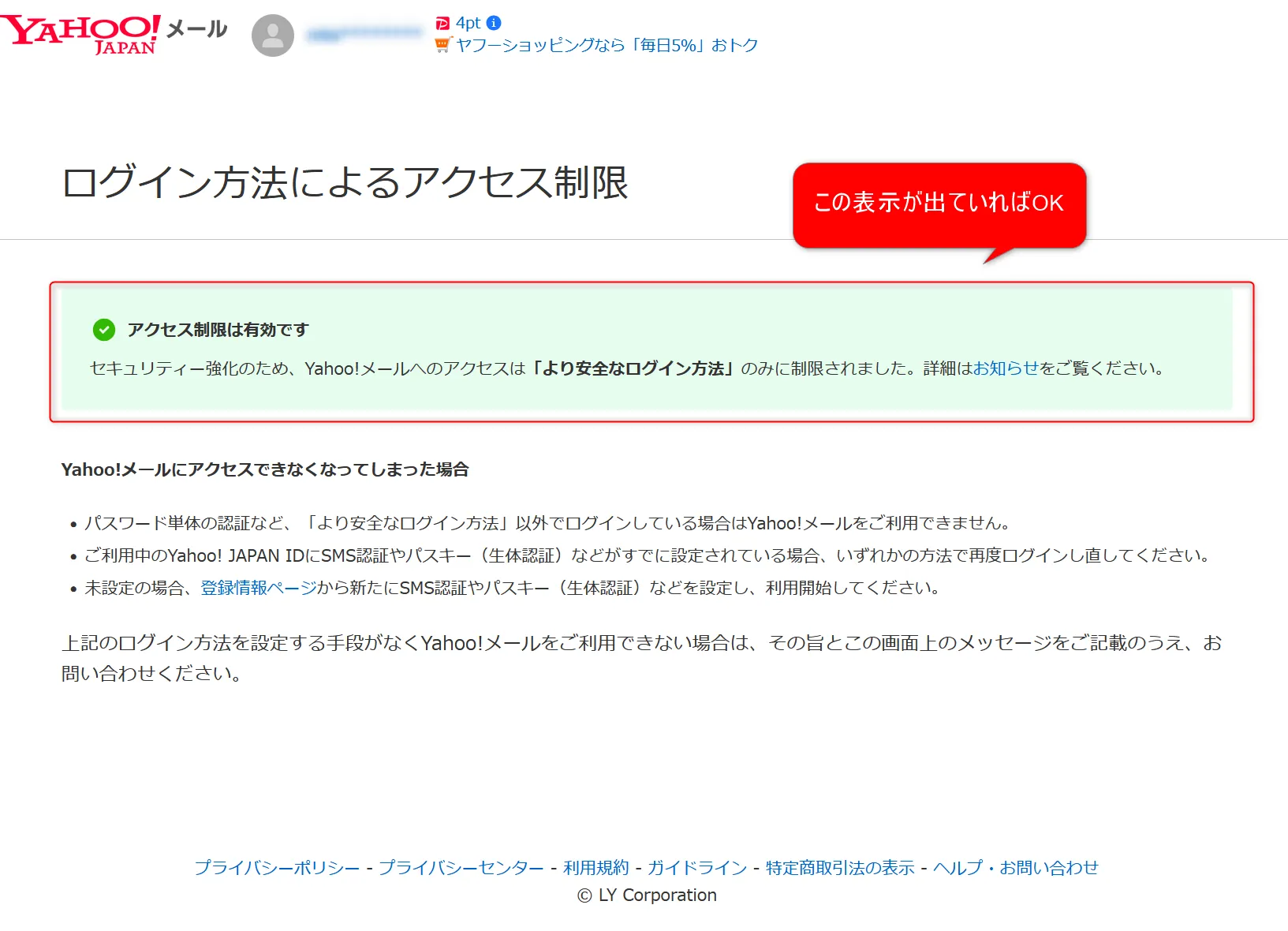The height and width of the screenshot is (931, 1288).
Task: Click the メール text beside the logo
Action: pyautogui.click(x=197, y=29)
